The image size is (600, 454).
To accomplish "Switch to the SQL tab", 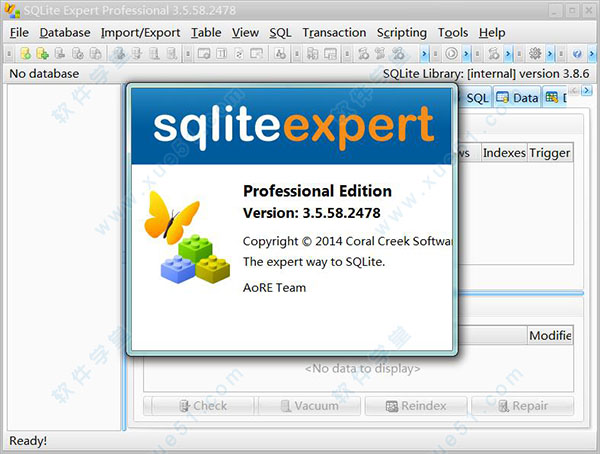I will point(477,98).
